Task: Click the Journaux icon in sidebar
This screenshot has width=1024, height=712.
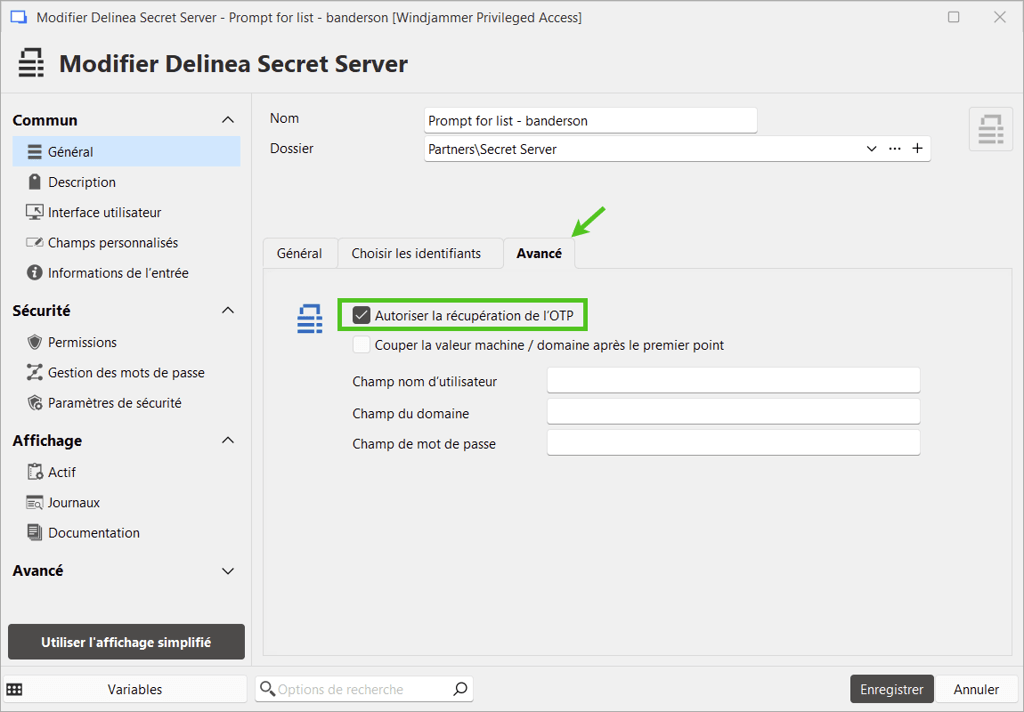Action: pos(35,503)
